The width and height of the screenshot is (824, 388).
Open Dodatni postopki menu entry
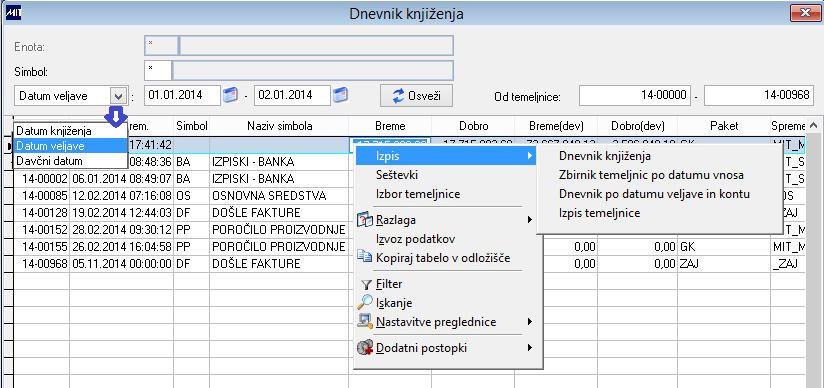[x=446, y=348]
